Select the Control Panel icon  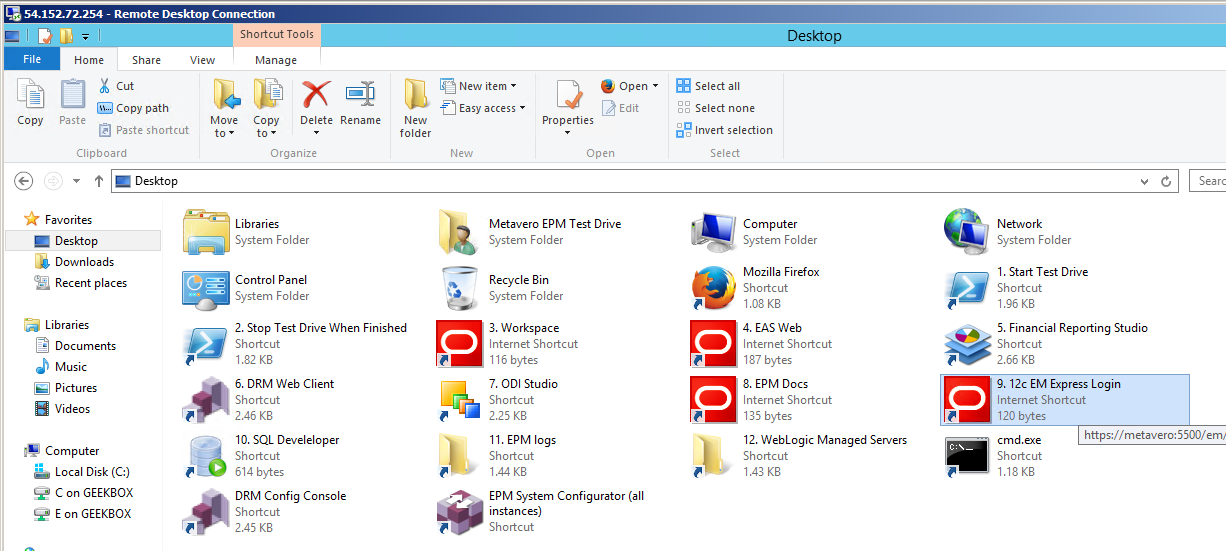[206, 288]
